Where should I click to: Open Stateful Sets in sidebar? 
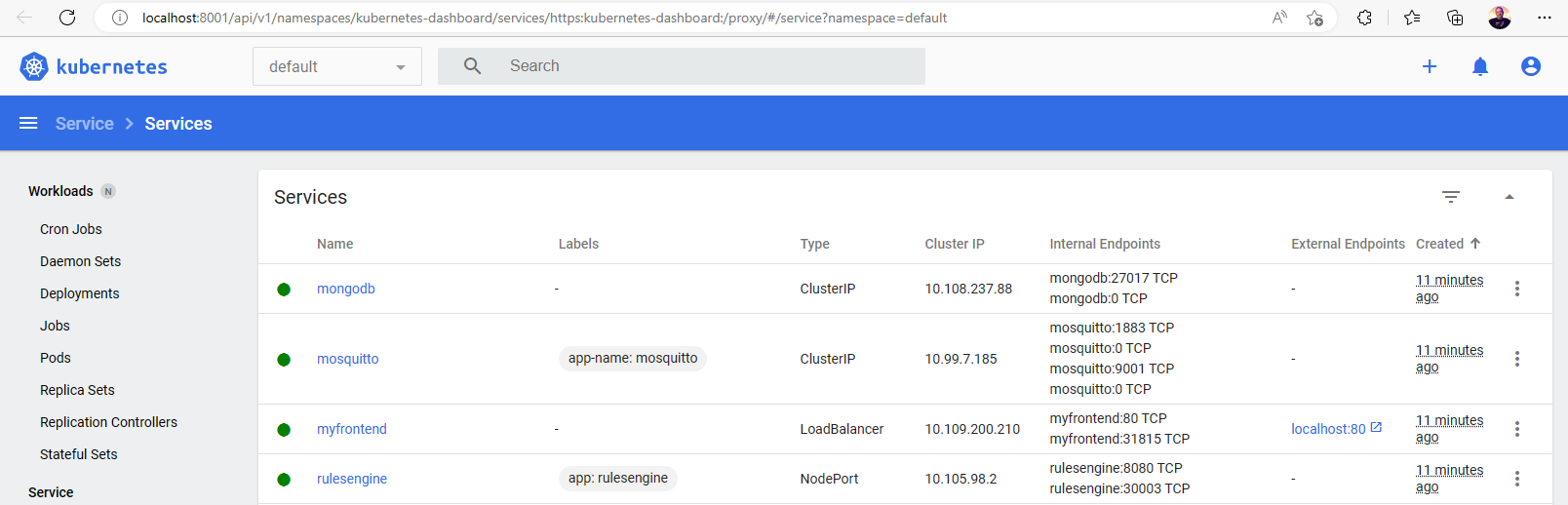79,454
